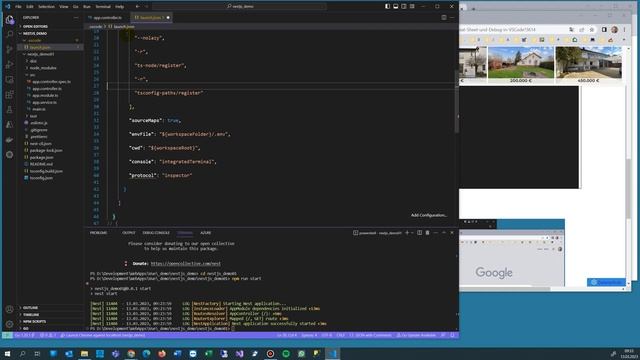Viewport: 640px width, 360px height.
Task: Switch to Azure panel tab
Action: click(x=206, y=233)
